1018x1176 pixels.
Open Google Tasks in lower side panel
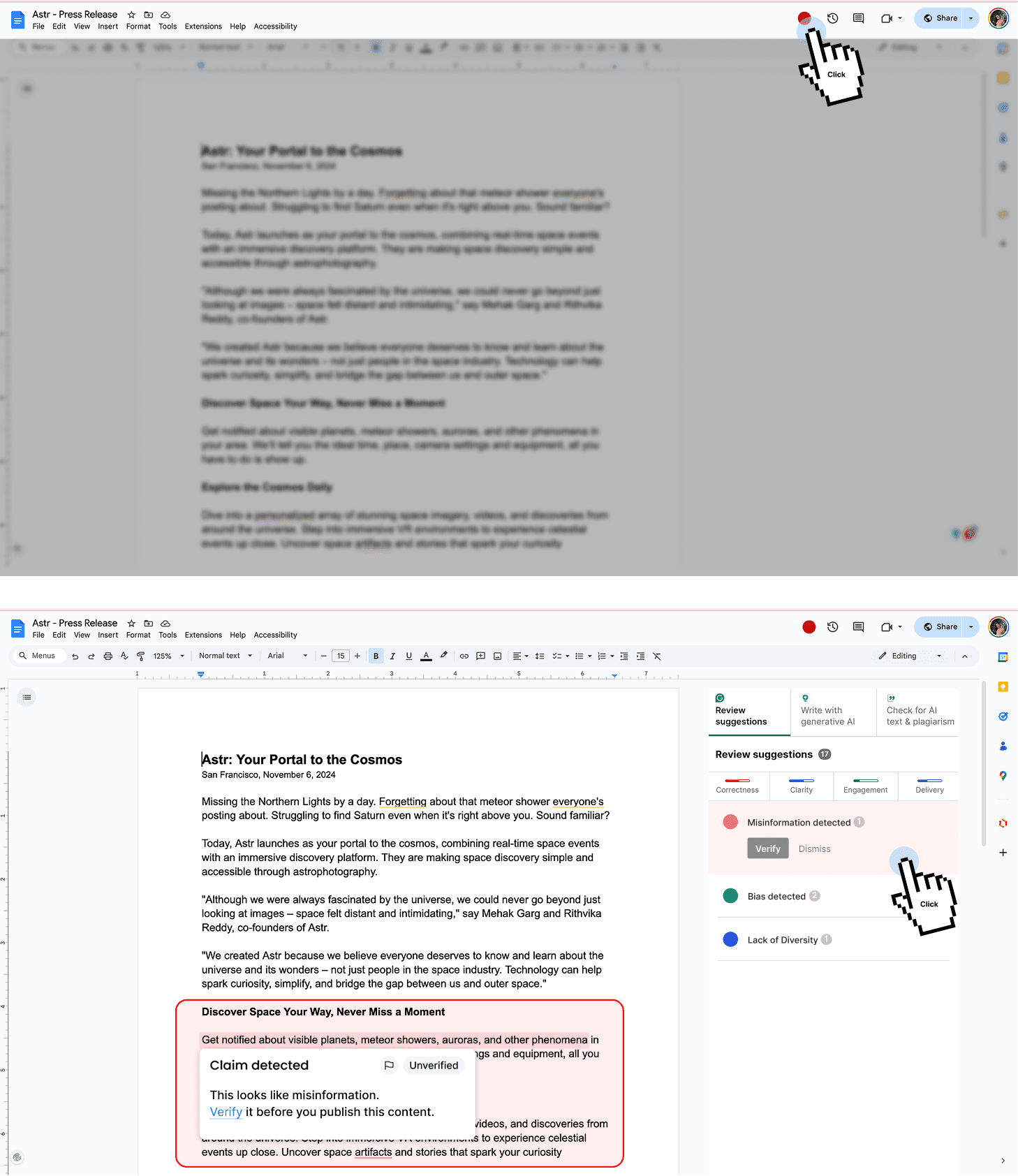[1003, 716]
